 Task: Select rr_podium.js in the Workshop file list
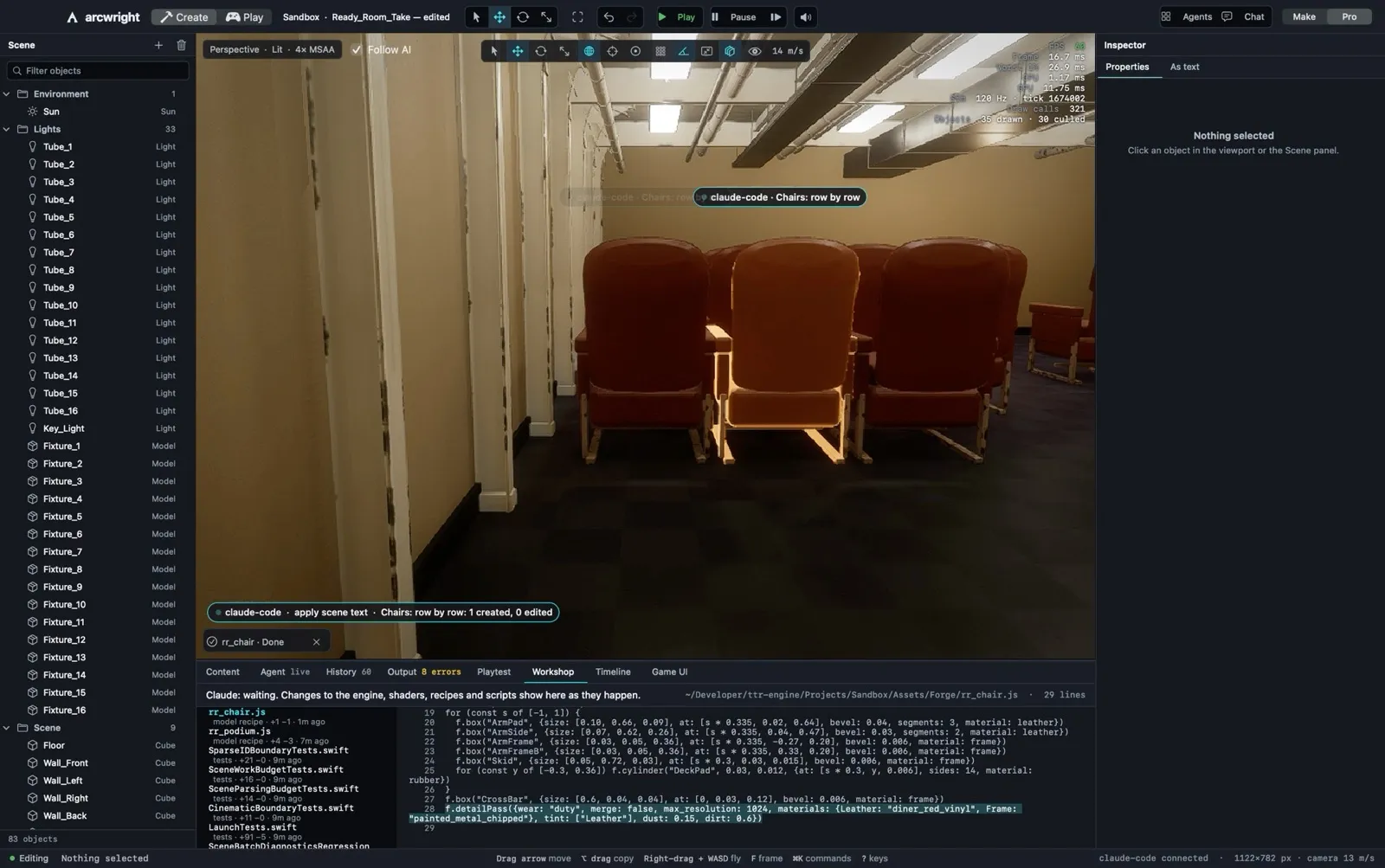point(239,731)
